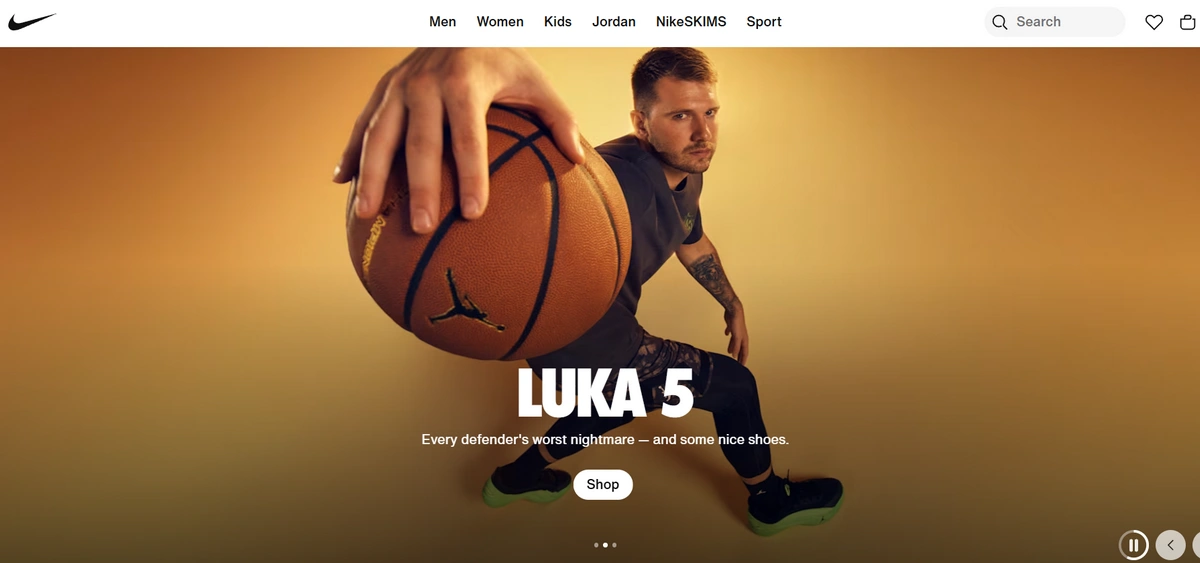Advance to next carousel slide

click(x=1197, y=545)
